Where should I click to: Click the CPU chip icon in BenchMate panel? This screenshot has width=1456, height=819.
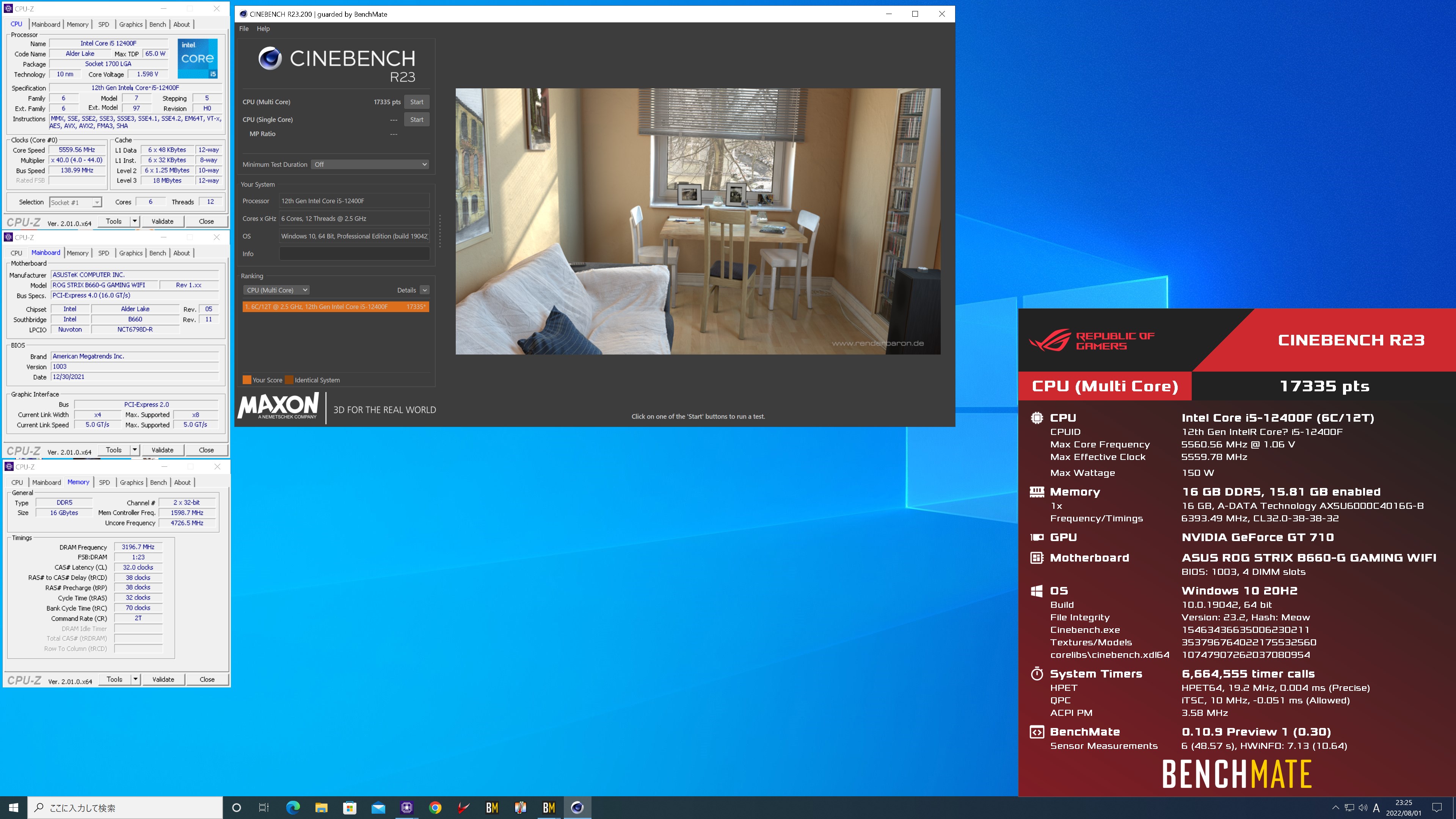click(1037, 418)
